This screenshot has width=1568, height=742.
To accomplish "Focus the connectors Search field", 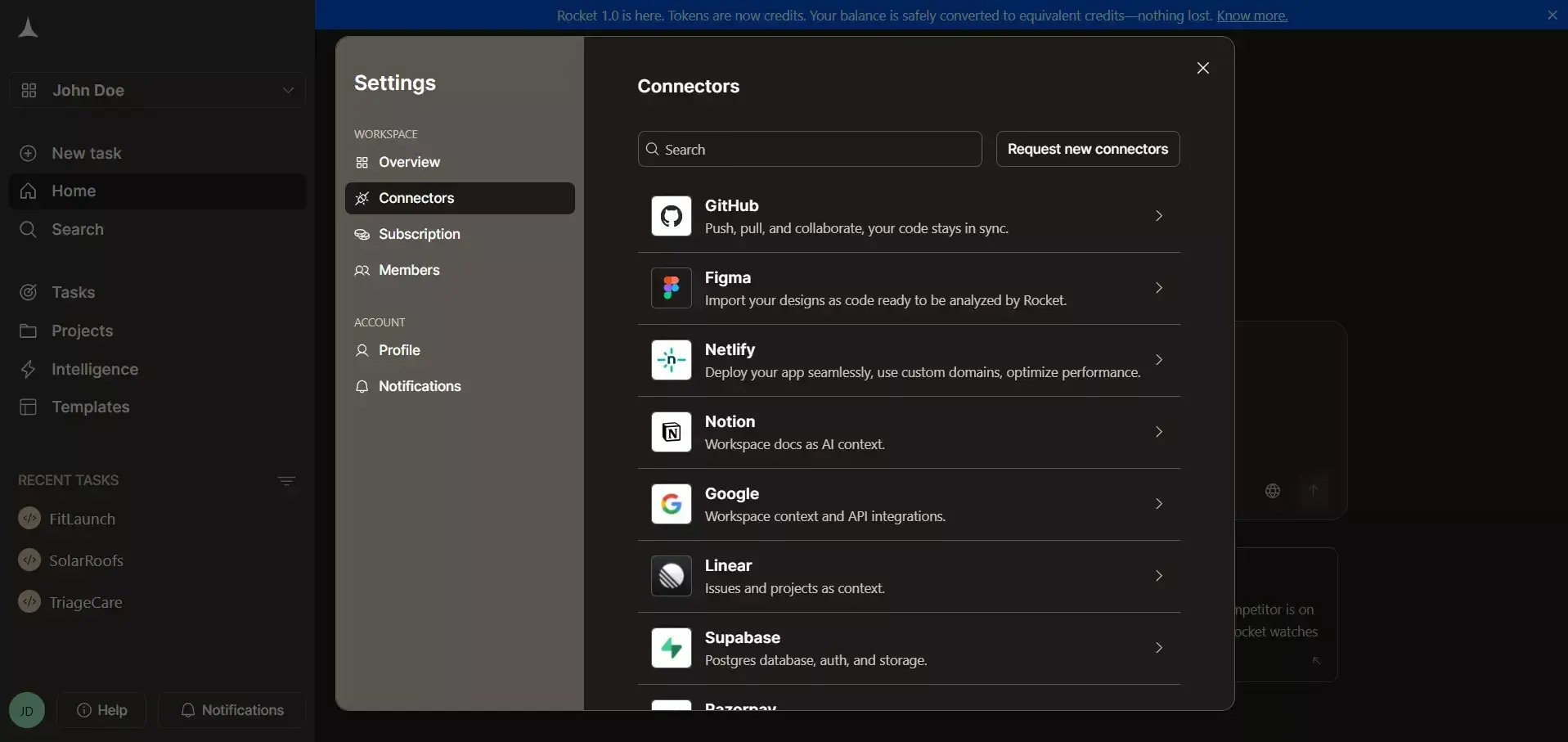I will [x=810, y=149].
